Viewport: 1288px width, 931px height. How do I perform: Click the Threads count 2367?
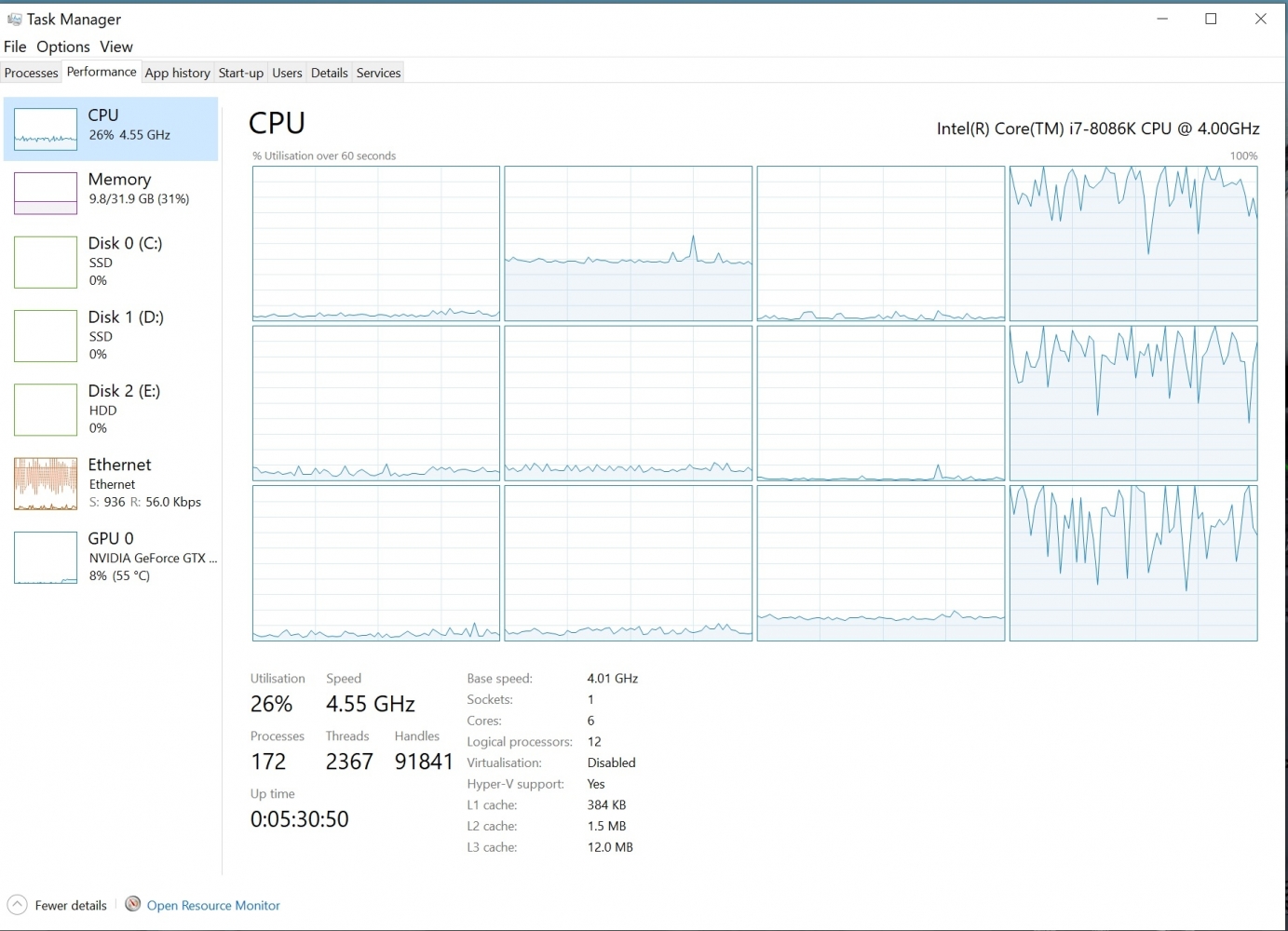349,762
